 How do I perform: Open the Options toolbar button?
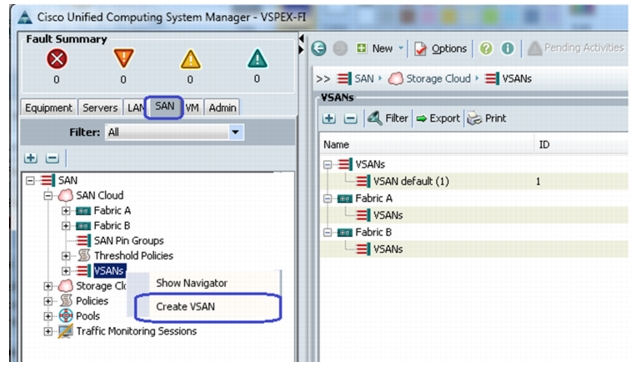point(440,49)
